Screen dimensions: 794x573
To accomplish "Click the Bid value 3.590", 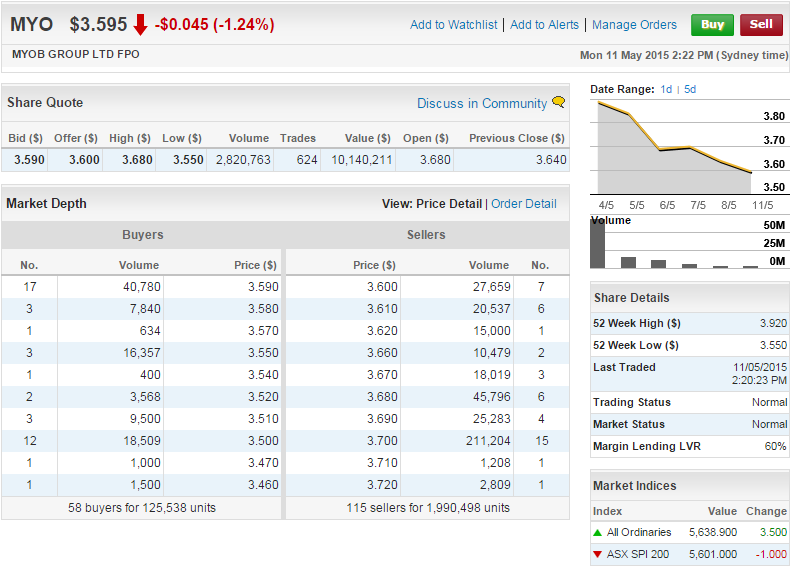I will click(29, 160).
